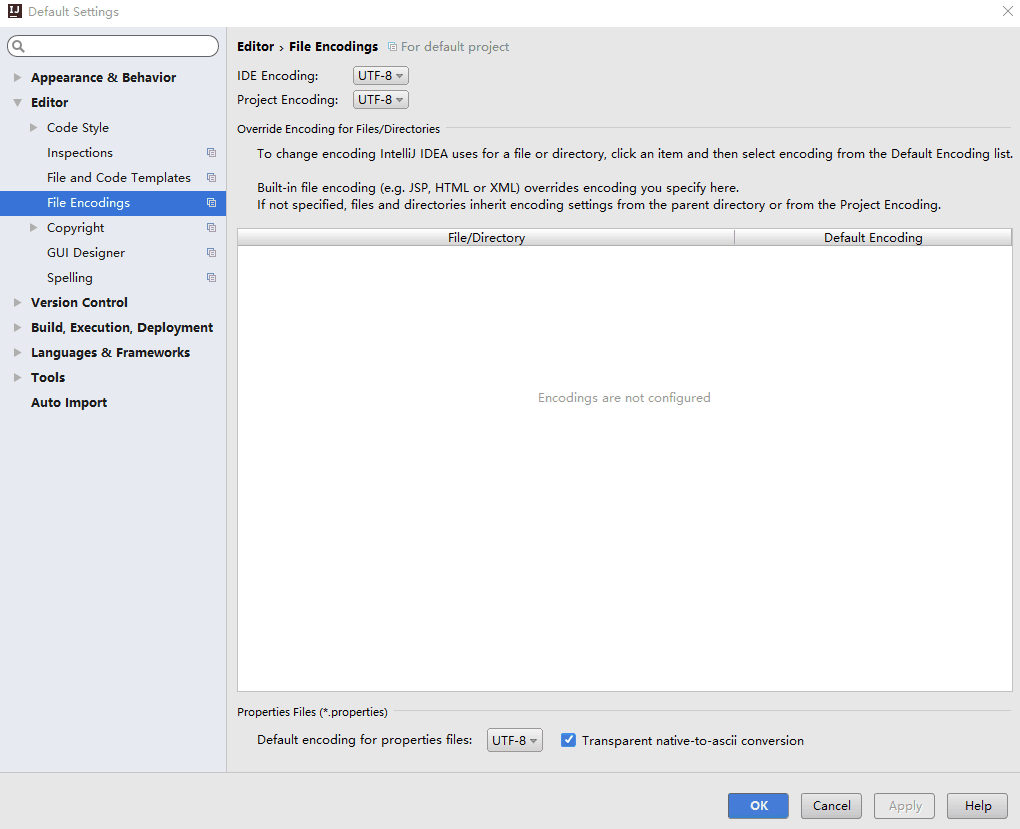Click the settings icon beside Inspections
The height and width of the screenshot is (829, 1020).
pyautogui.click(x=211, y=152)
